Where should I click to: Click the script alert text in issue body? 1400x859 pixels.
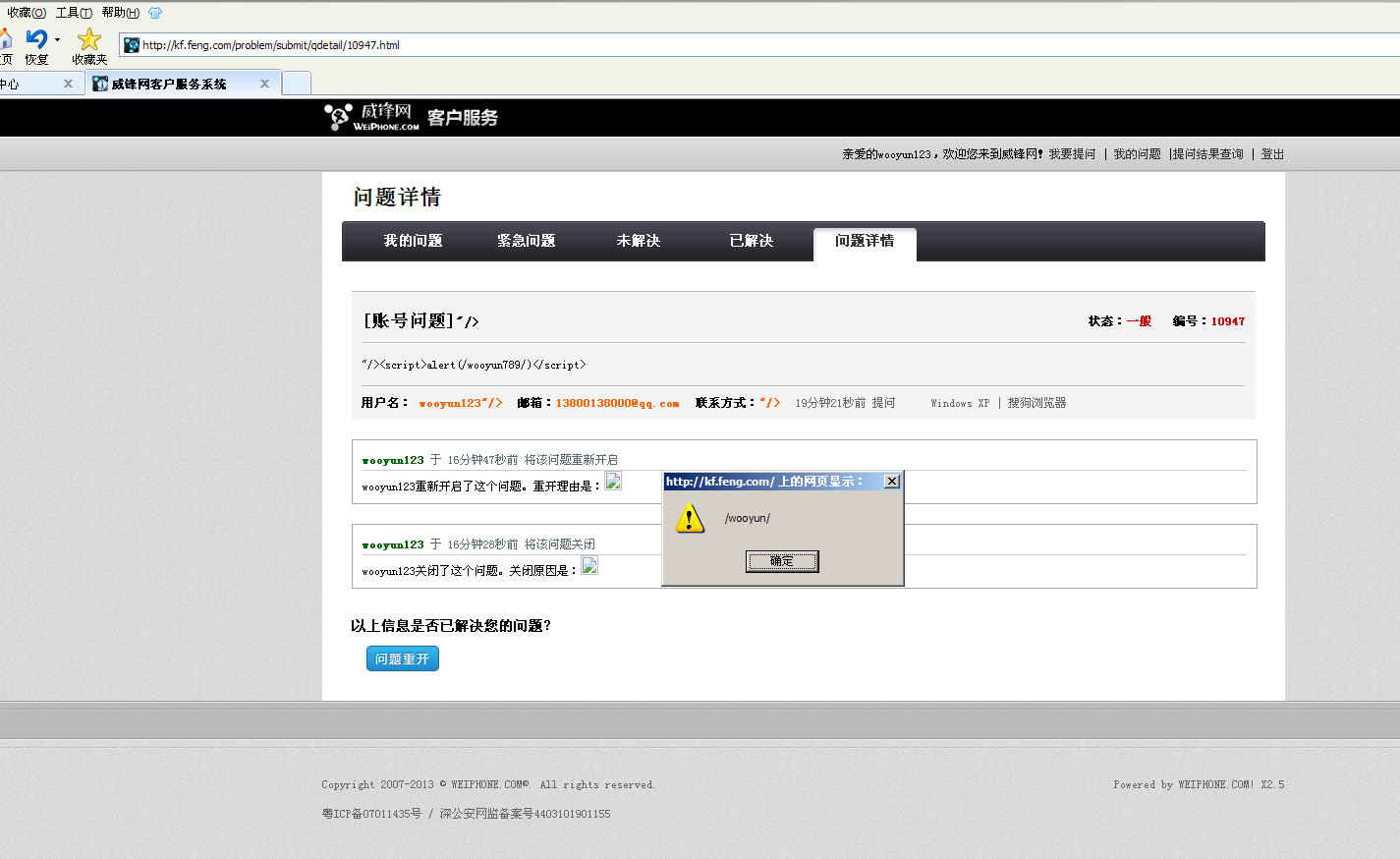474,365
